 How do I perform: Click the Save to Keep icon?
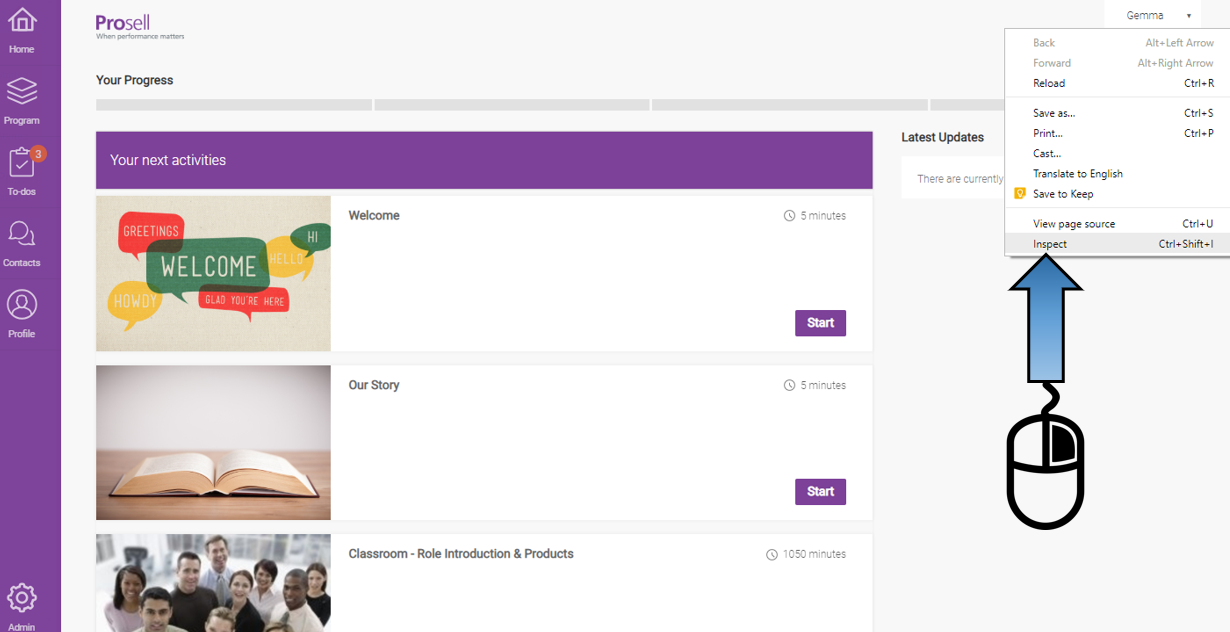pyautogui.click(x=1020, y=193)
